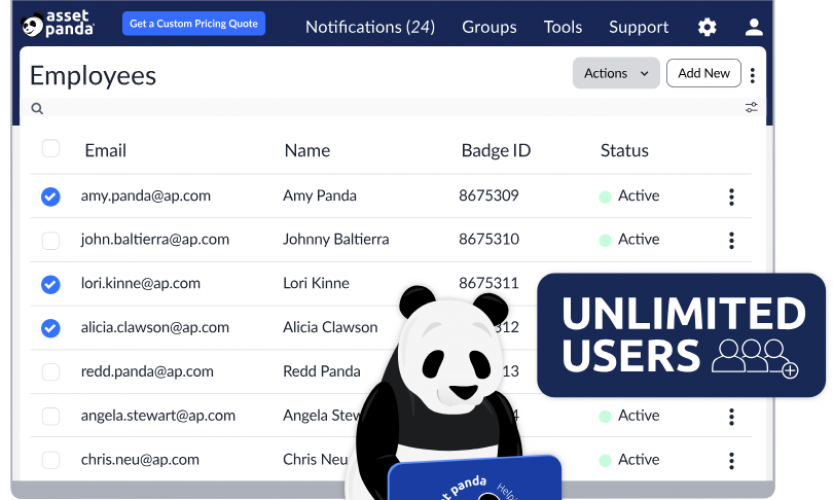Screen dimensions: 833x500
Task: Open row menu for Amy Panda
Action: tap(732, 197)
